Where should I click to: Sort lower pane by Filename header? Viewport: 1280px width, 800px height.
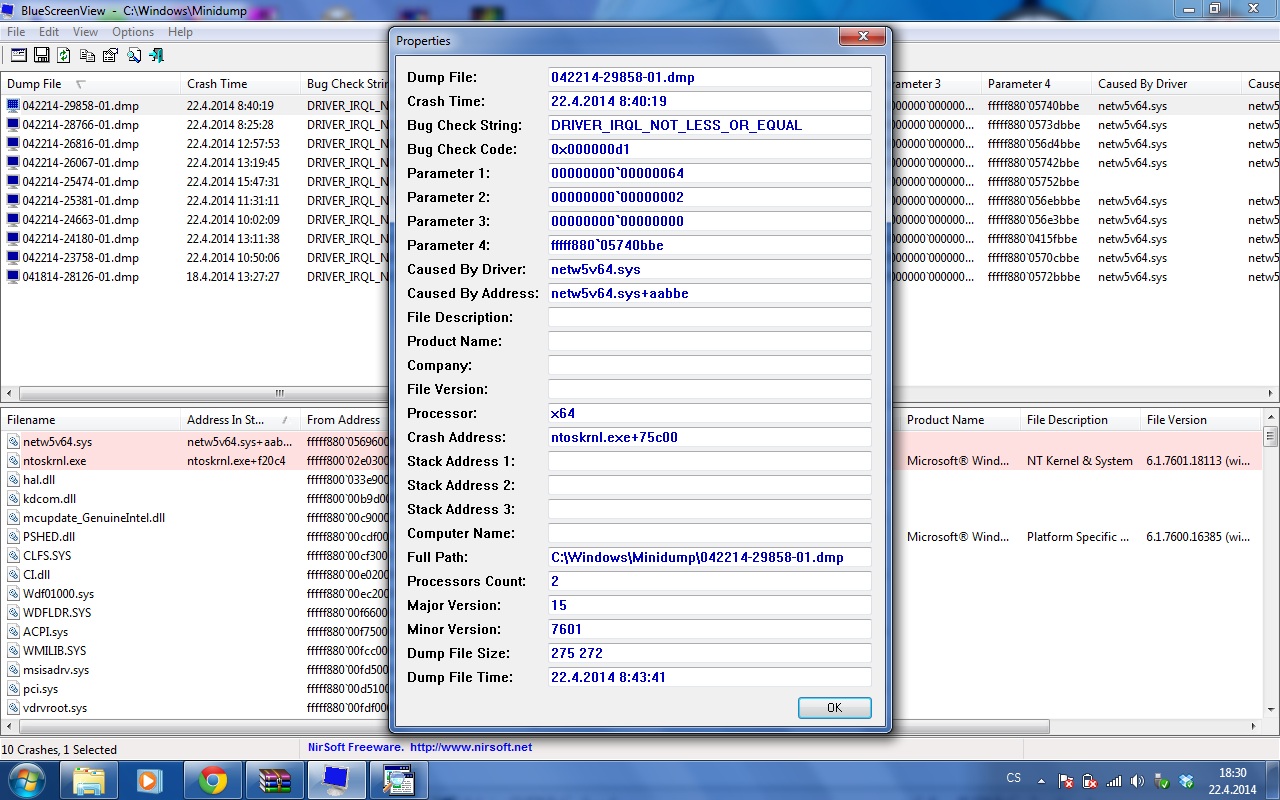(x=91, y=420)
